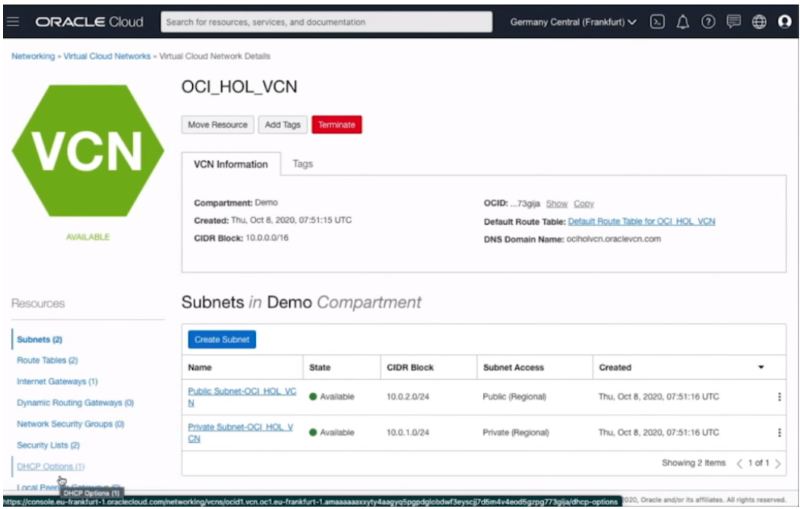Launch Cloud Shell from the header
The width and height of the screenshot is (800, 509).
click(657, 22)
